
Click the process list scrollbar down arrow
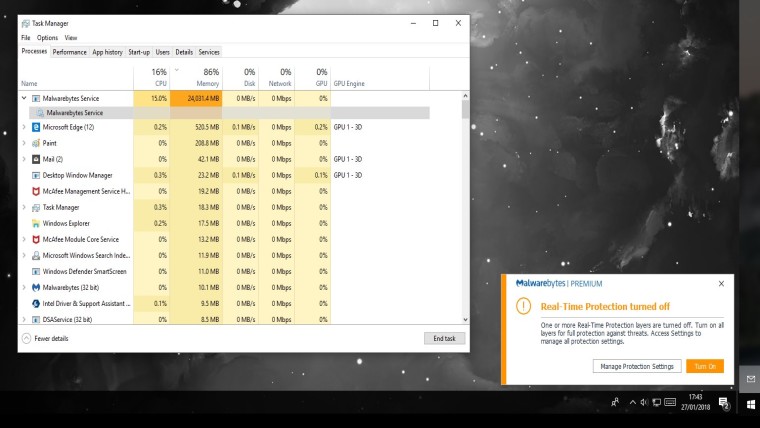click(465, 319)
